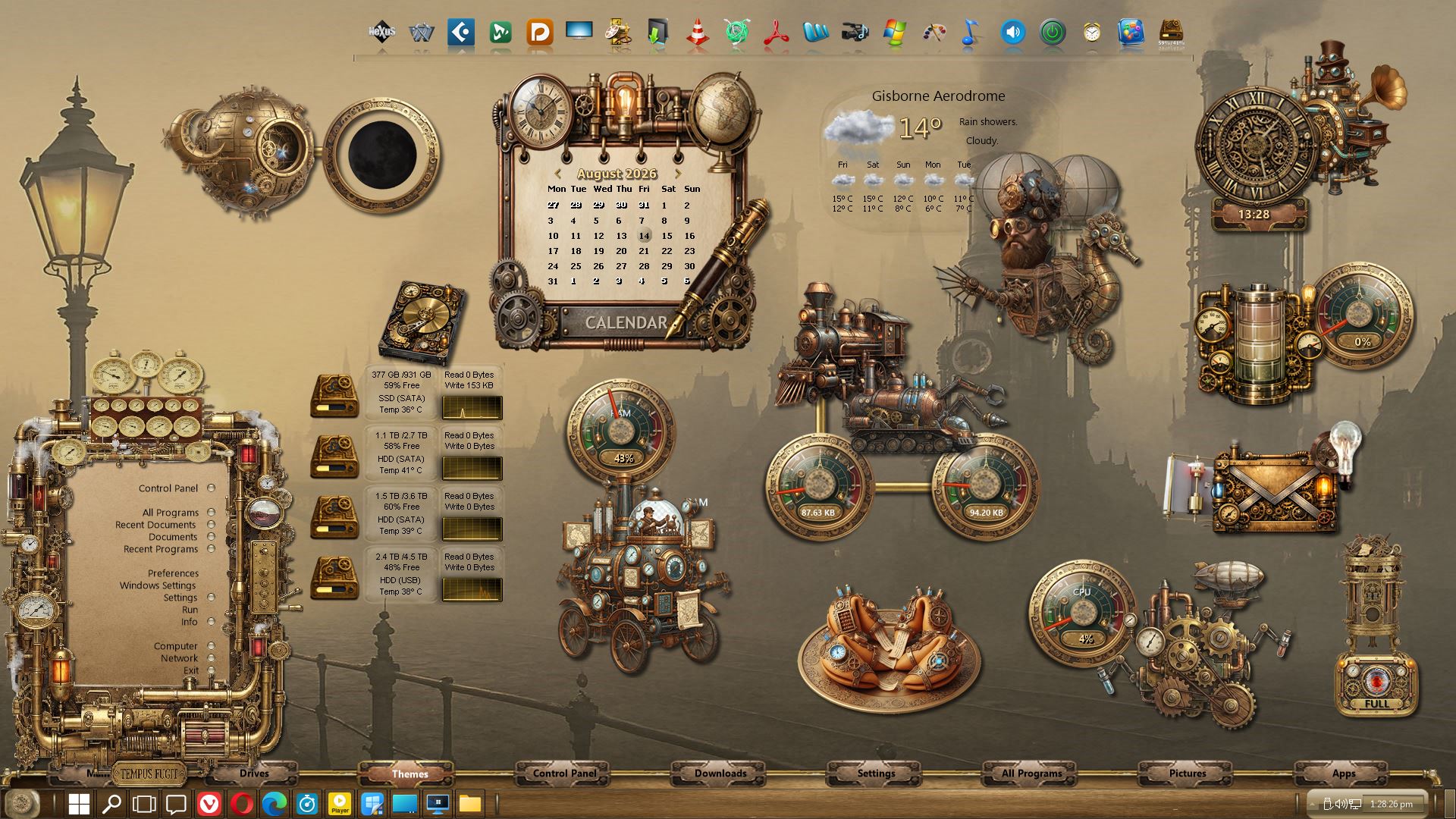Viewport: 1456px width, 819px height.
Task: Select August 14 in the calendar
Action: tap(644, 236)
